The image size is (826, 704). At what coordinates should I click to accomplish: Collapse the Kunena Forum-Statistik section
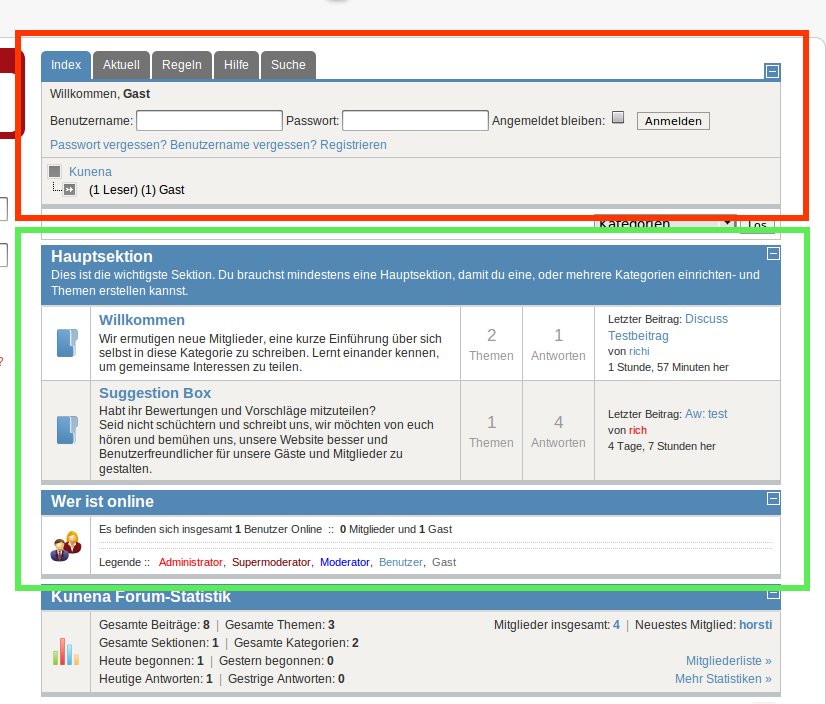pos(772,594)
